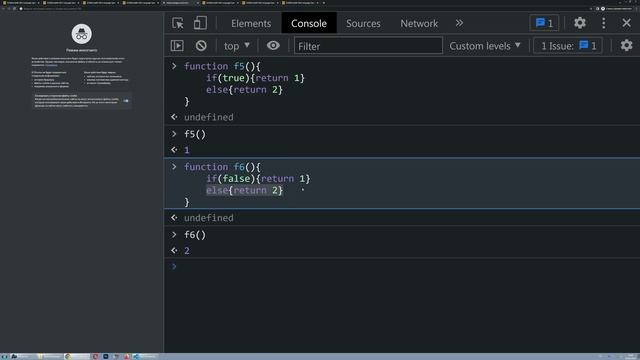Viewport: 640px width, 360px height.
Task: Select the function f5 definition line
Action: tap(222, 66)
